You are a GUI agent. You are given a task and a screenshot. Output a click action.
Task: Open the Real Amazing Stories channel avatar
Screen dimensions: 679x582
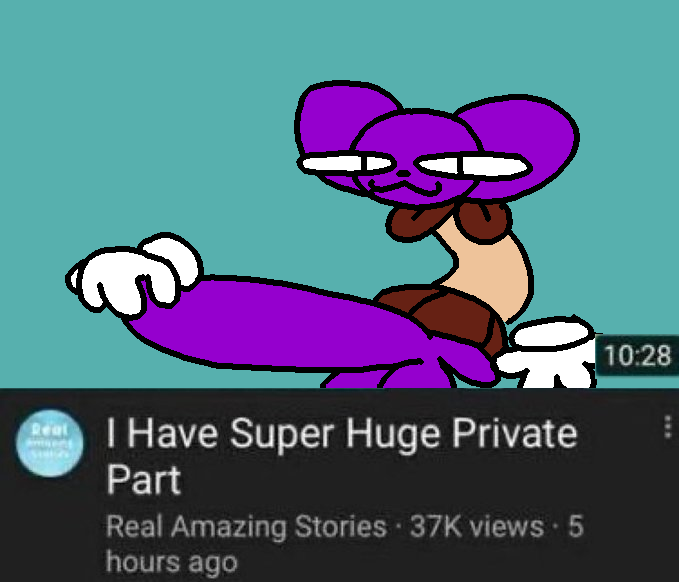[49, 443]
